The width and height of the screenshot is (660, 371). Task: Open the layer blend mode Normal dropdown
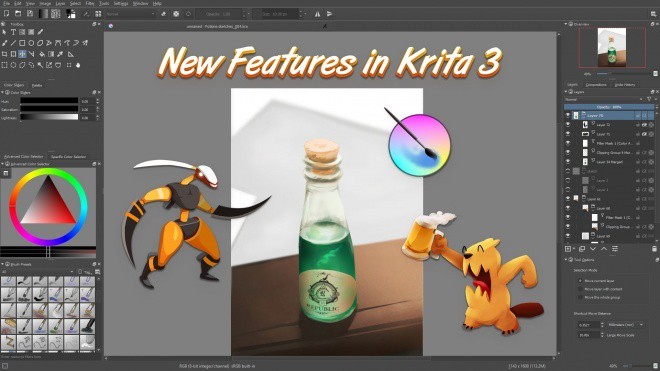[x=604, y=99]
